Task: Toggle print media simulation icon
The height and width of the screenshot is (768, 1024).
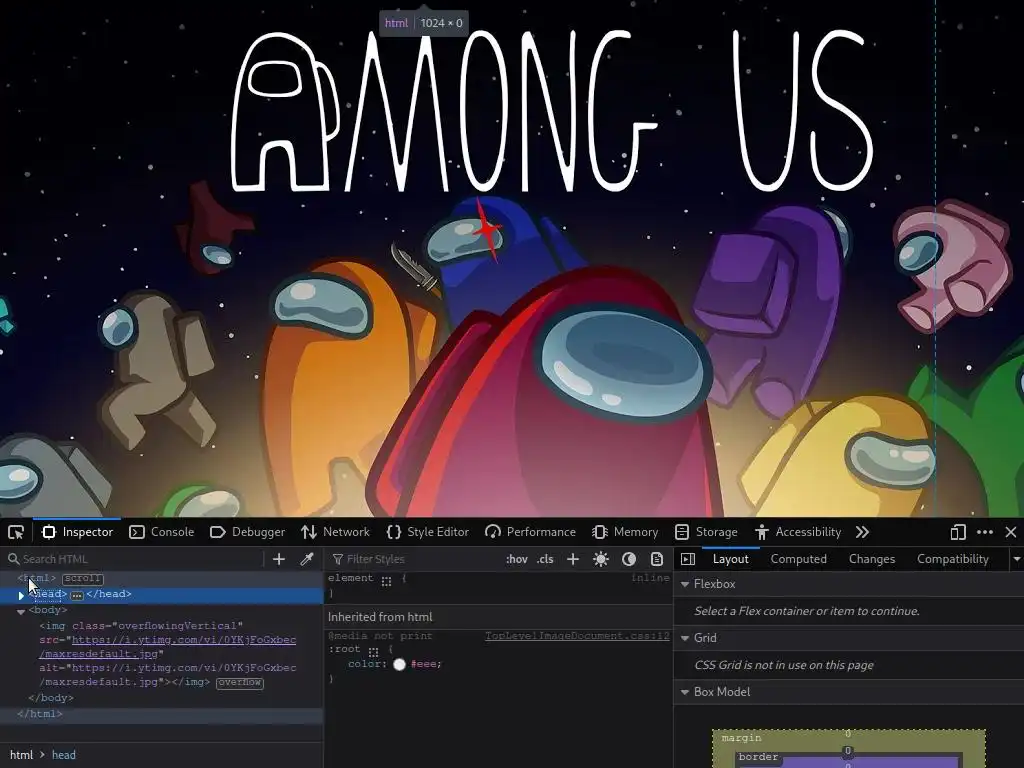Action: (657, 559)
